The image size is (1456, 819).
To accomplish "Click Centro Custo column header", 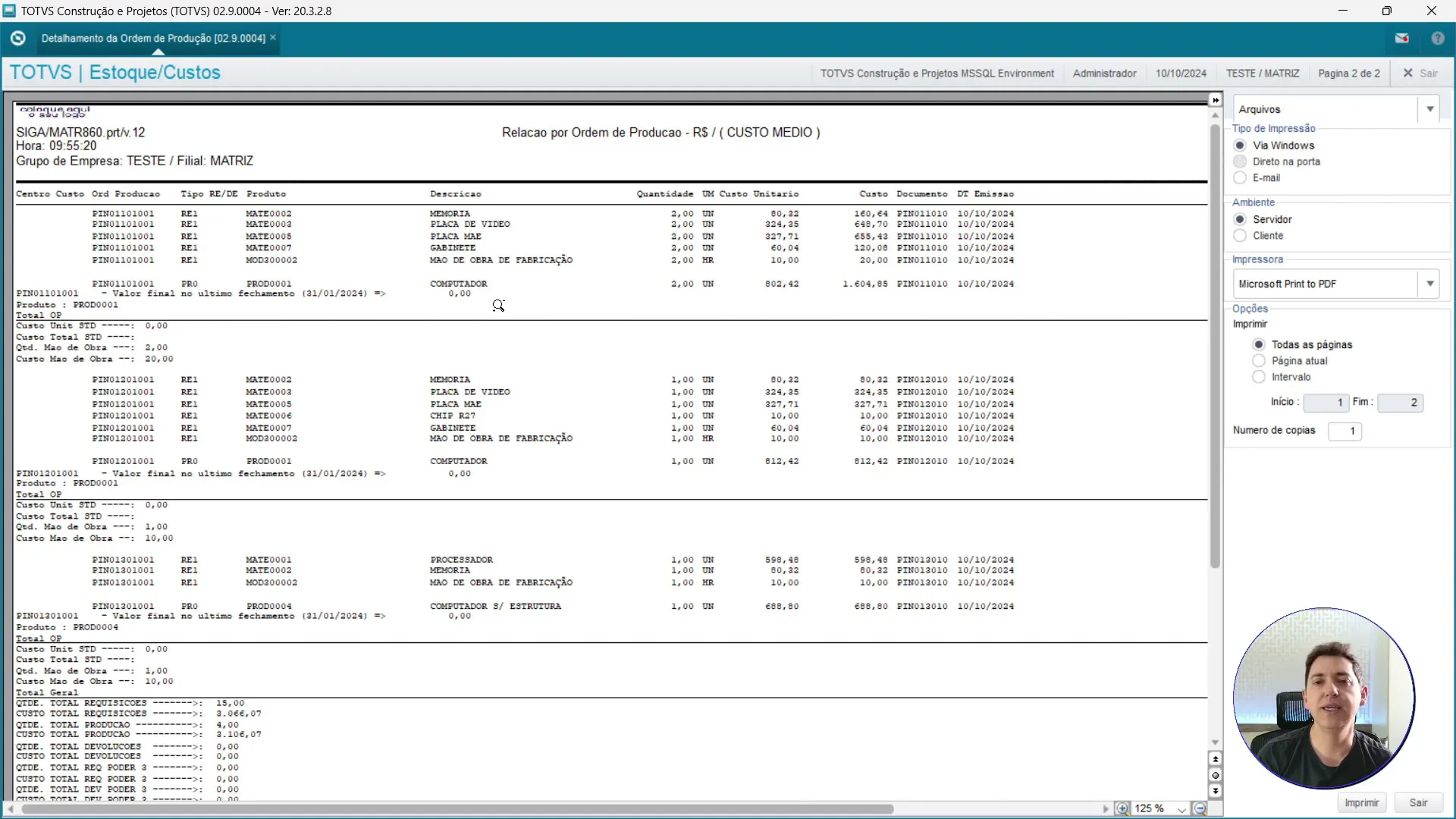I will pyautogui.click(x=50, y=194).
